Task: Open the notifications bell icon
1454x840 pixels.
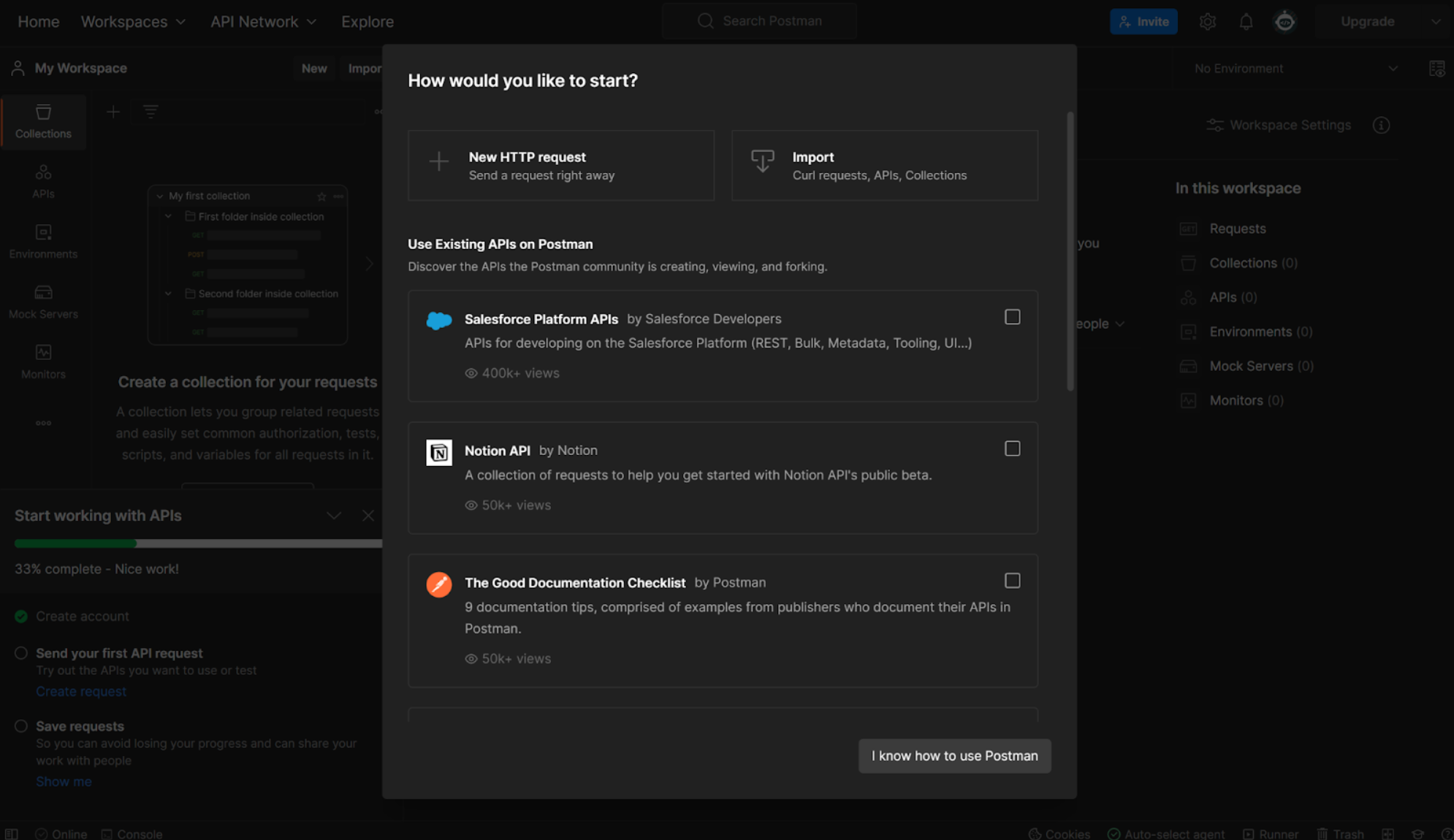Action: [1246, 22]
